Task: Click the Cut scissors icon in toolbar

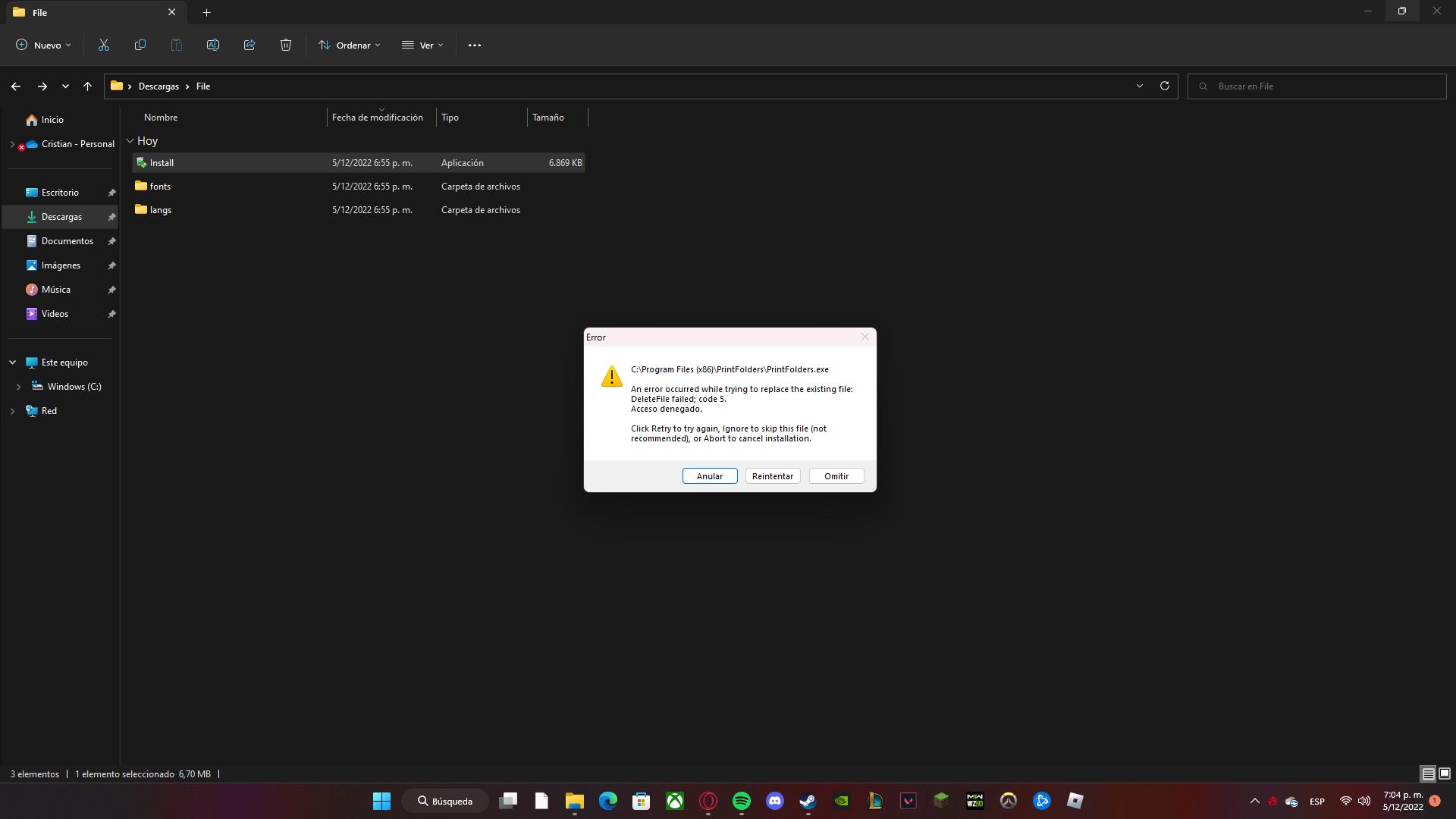Action: pyautogui.click(x=104, y=45)
